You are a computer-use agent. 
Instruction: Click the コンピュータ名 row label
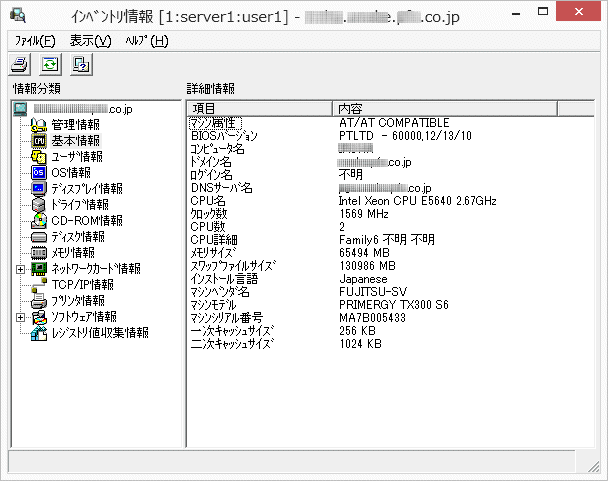click(x=217, y=149)
